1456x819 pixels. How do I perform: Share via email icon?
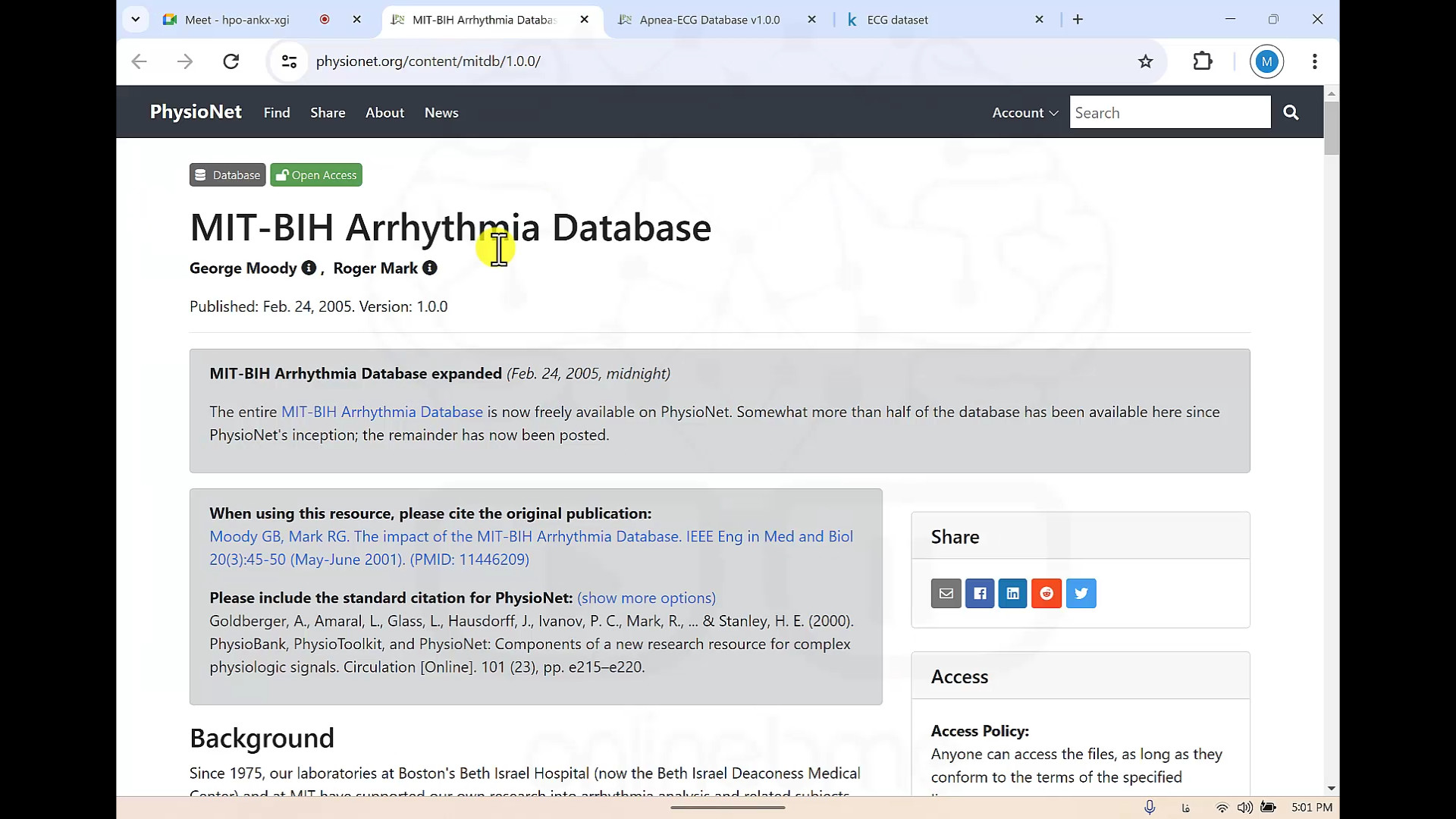point(946,593)
